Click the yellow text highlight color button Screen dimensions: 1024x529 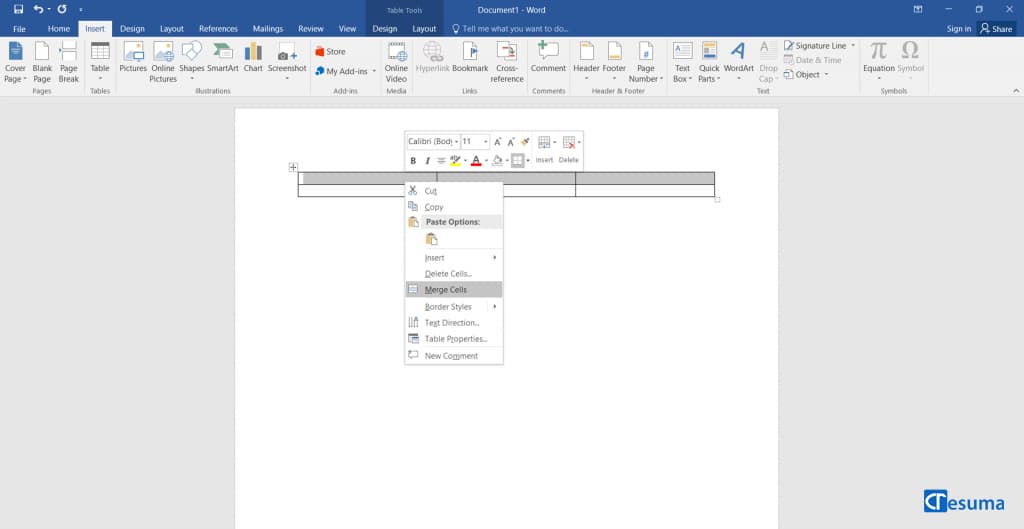tap(456, 161)
